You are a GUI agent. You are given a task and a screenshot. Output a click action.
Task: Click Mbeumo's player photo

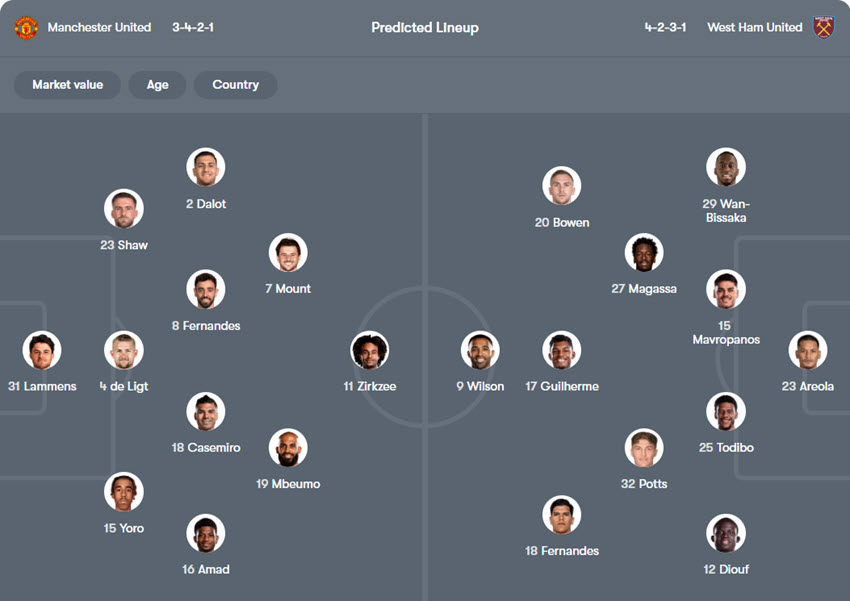pyautogui.click(x=288, y=449)
